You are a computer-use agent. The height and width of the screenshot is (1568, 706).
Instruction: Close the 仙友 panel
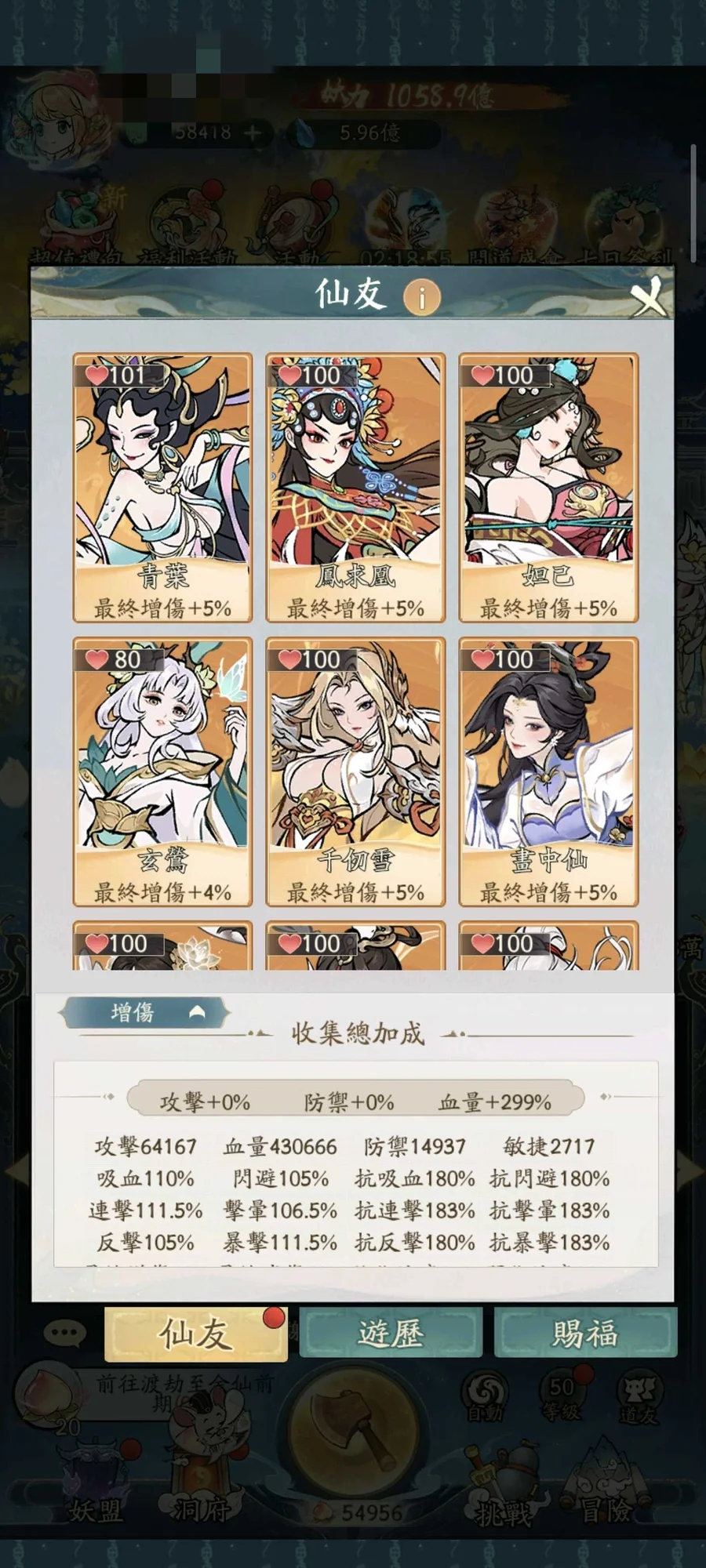click(x=648, y=298)
